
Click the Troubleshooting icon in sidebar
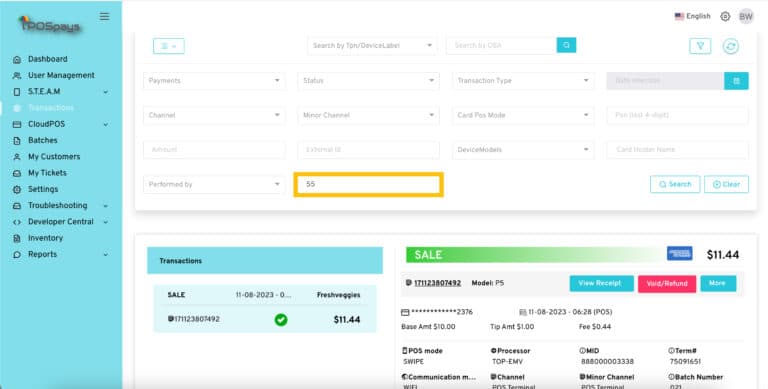click(x=17, y=206)
